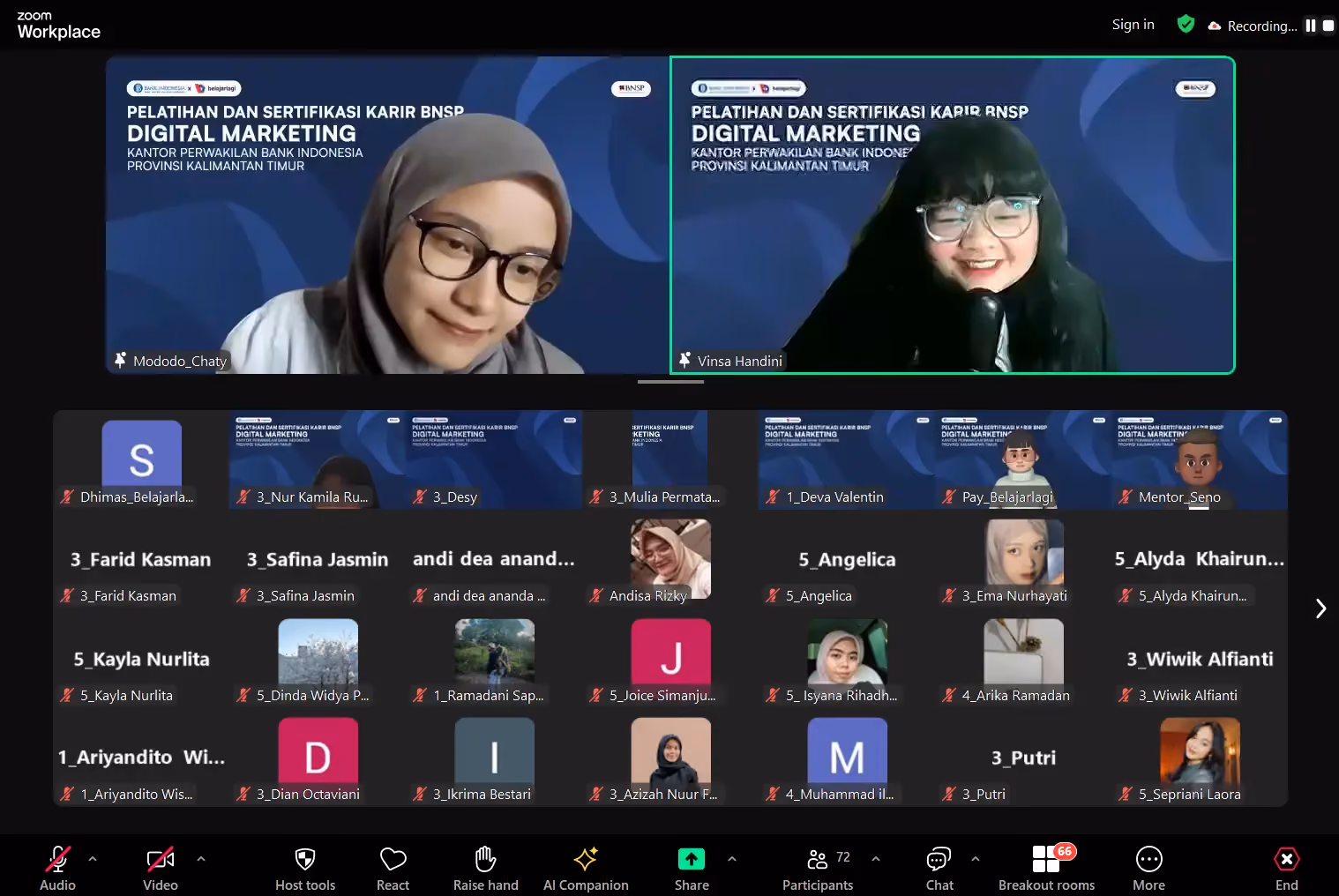This screenshot has height=896, width=1339.
Task: Select andi dea ananda participant tile
Action: pos(494,559)
